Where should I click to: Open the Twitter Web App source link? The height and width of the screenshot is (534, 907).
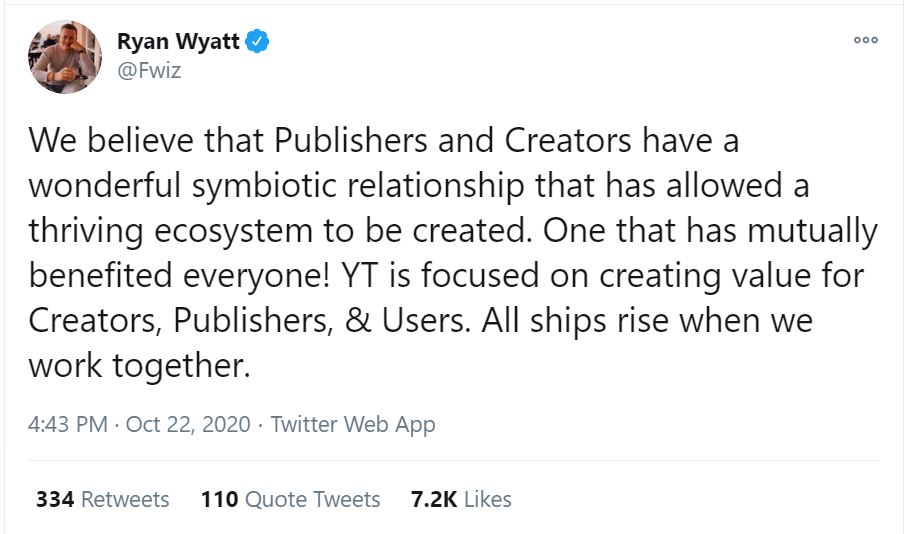point(353,424)
